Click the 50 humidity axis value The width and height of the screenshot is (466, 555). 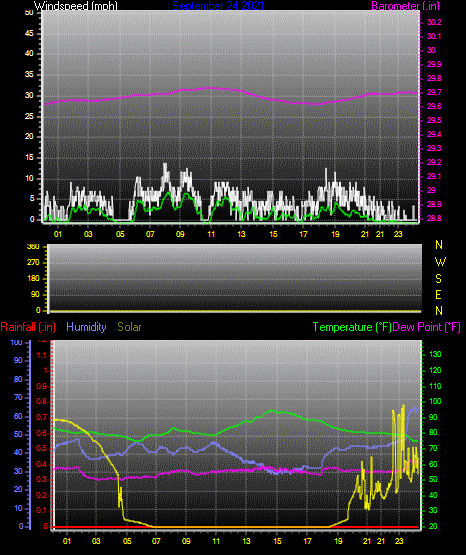pyautogui.click(x=18, y=434)
